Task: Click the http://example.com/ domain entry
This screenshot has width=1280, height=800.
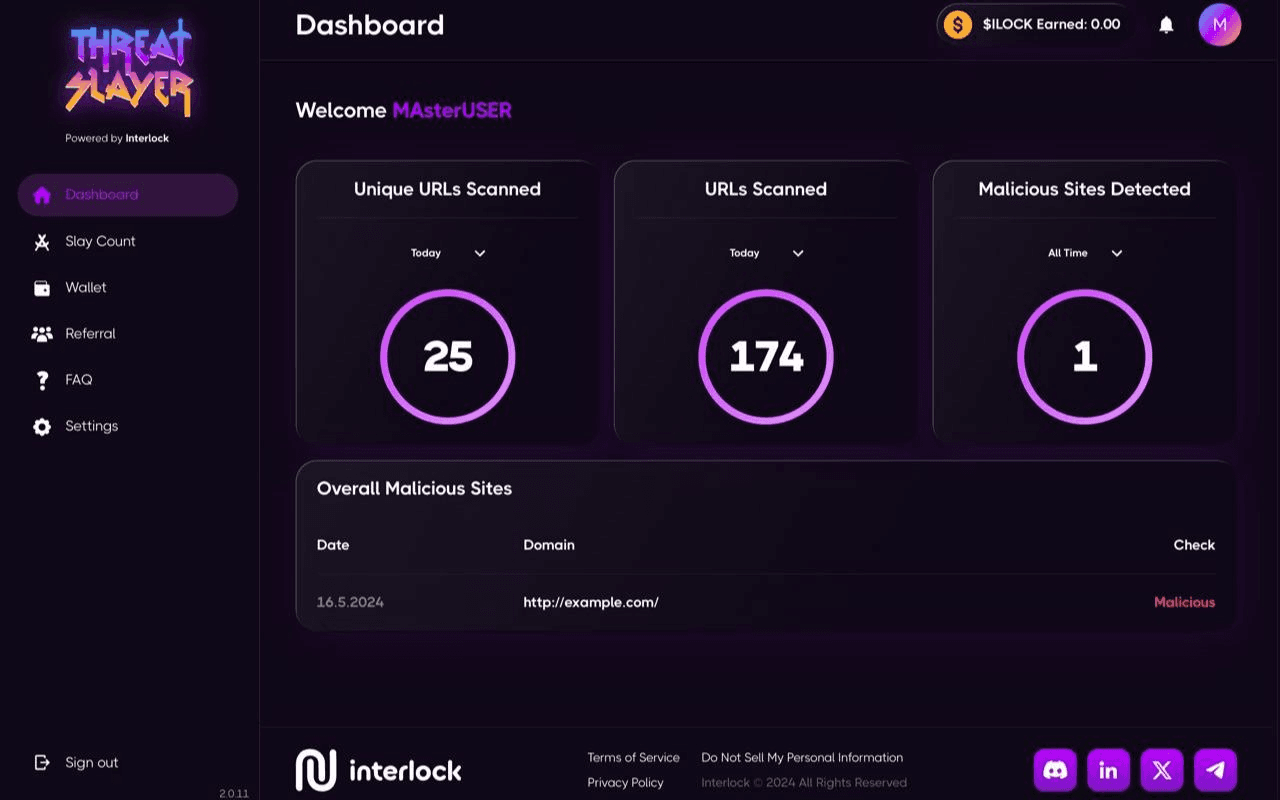Action: 591,602
